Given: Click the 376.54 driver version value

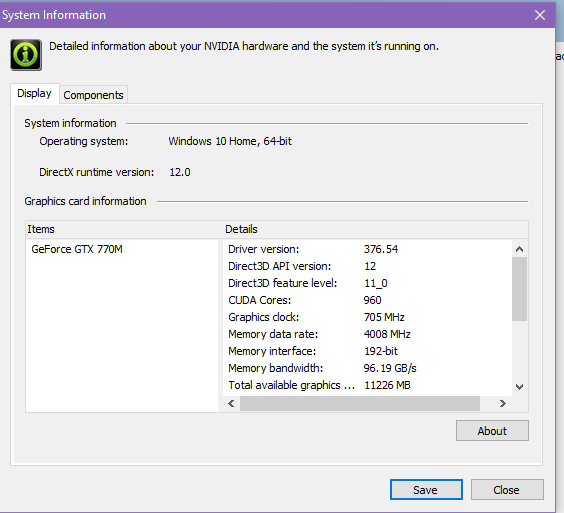Looking at the screenshot, I should (x=381, y=249).
